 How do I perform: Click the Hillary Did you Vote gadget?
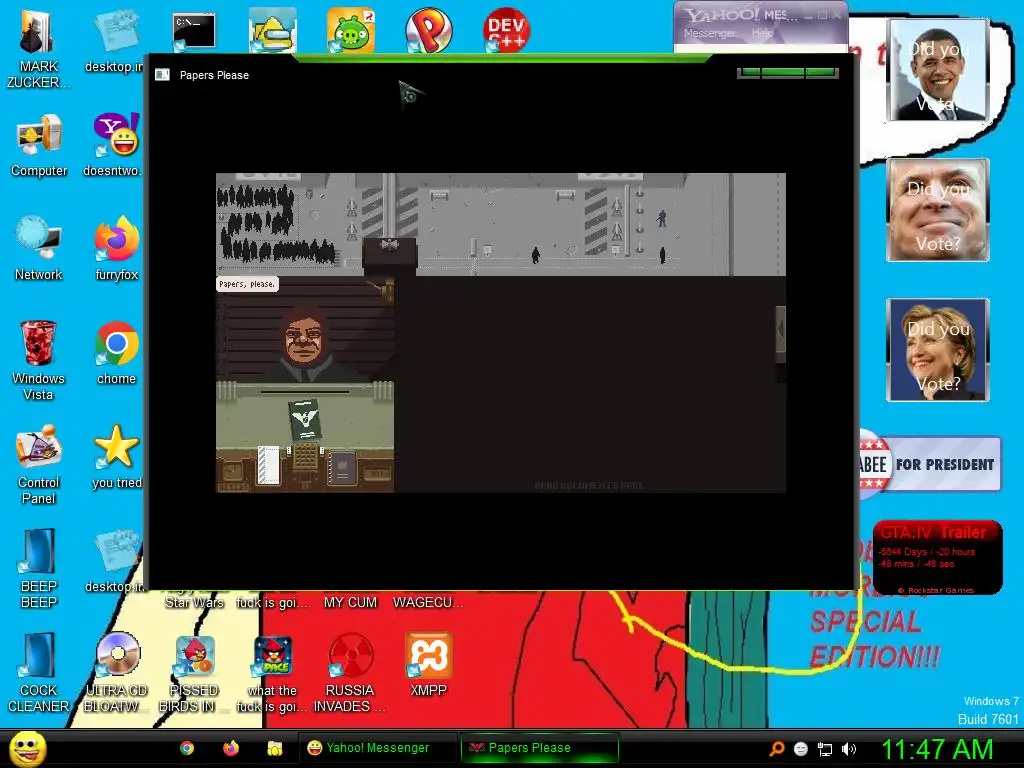point(938,349)
